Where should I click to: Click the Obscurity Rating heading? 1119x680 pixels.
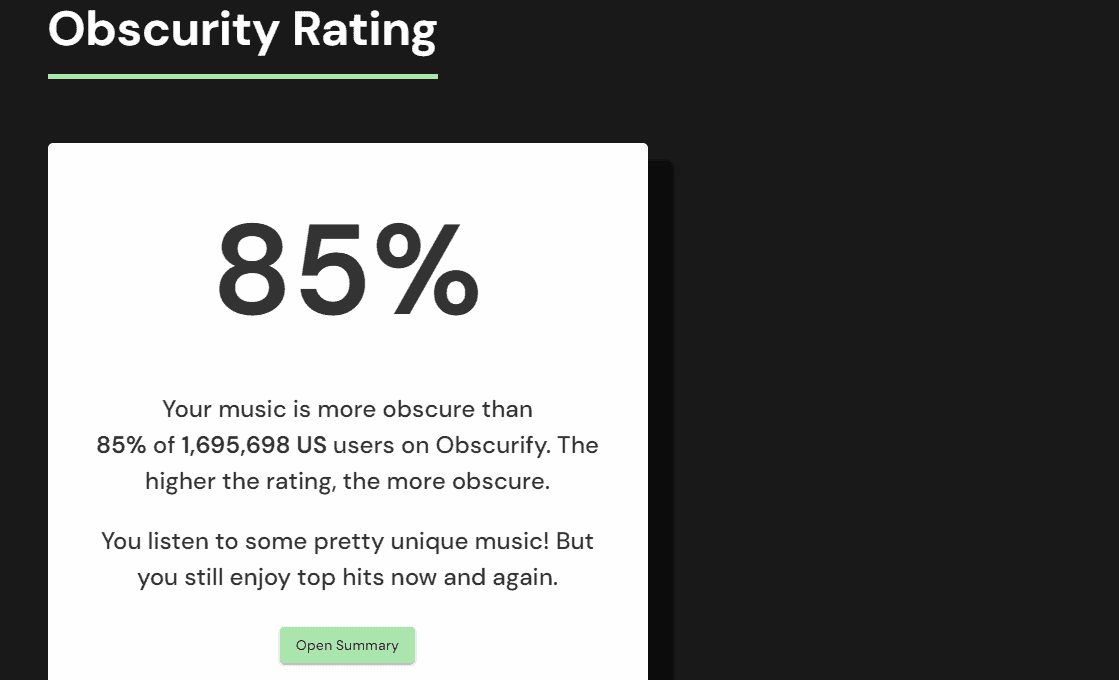[243, 30]
